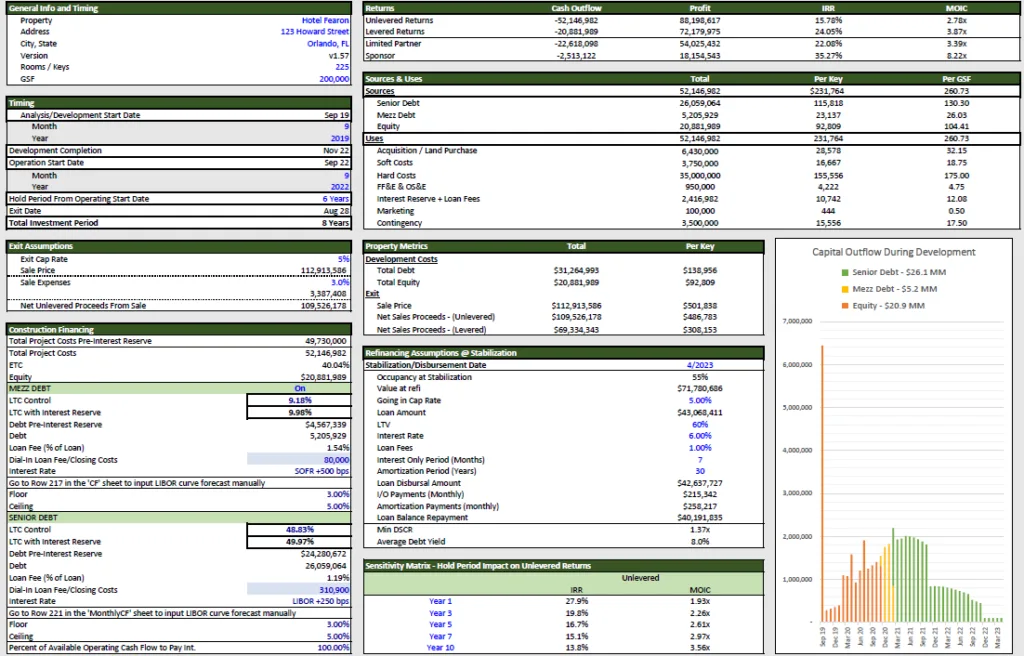The width and height of the screenshot is (1024, 656).
Task: Select the Mezz Dial-in Loan Fee 80,000 cell
Action: click(x=299, y=459)
